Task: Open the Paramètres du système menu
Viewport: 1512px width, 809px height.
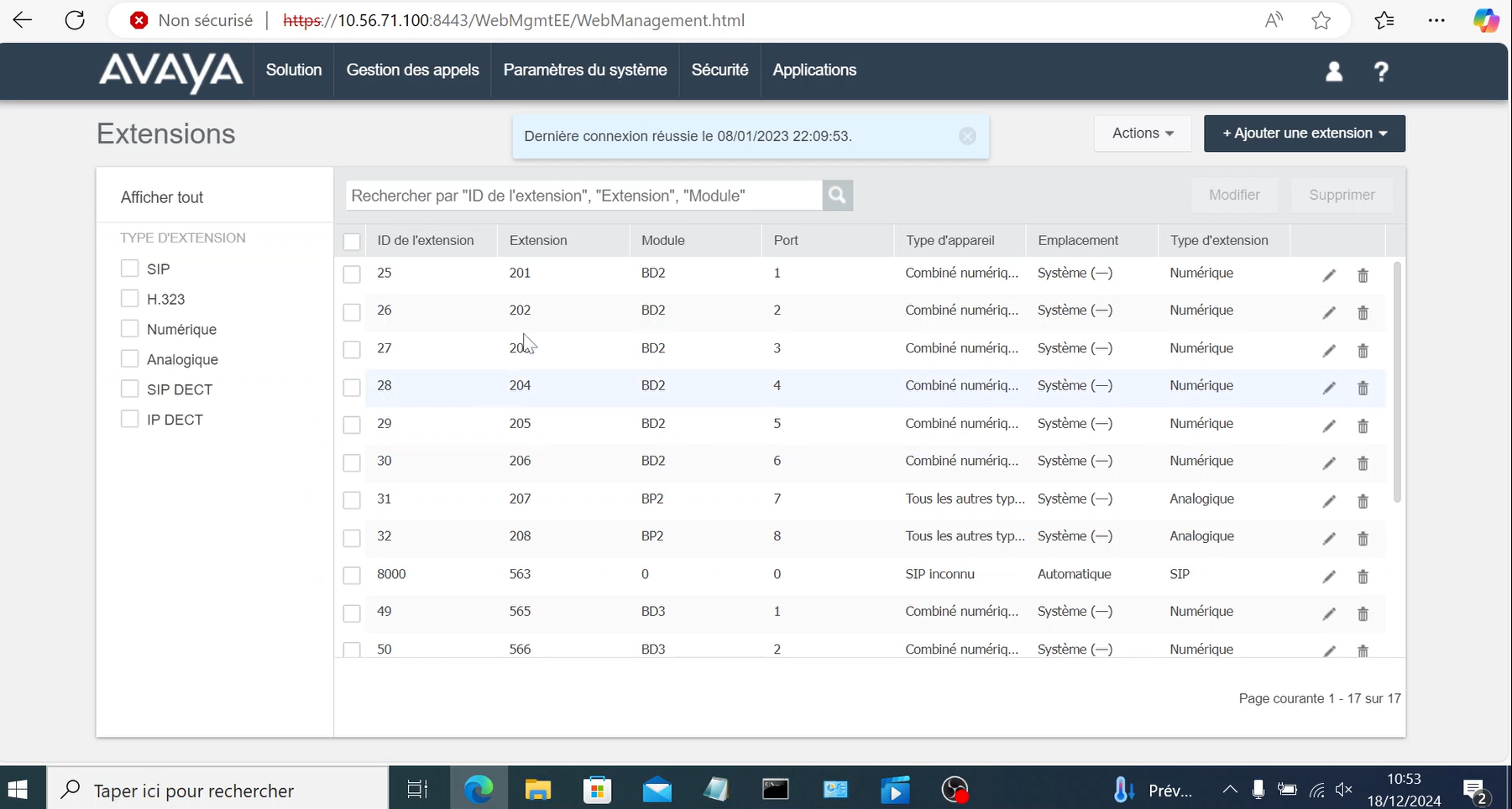Action: (x=585, y=70)
